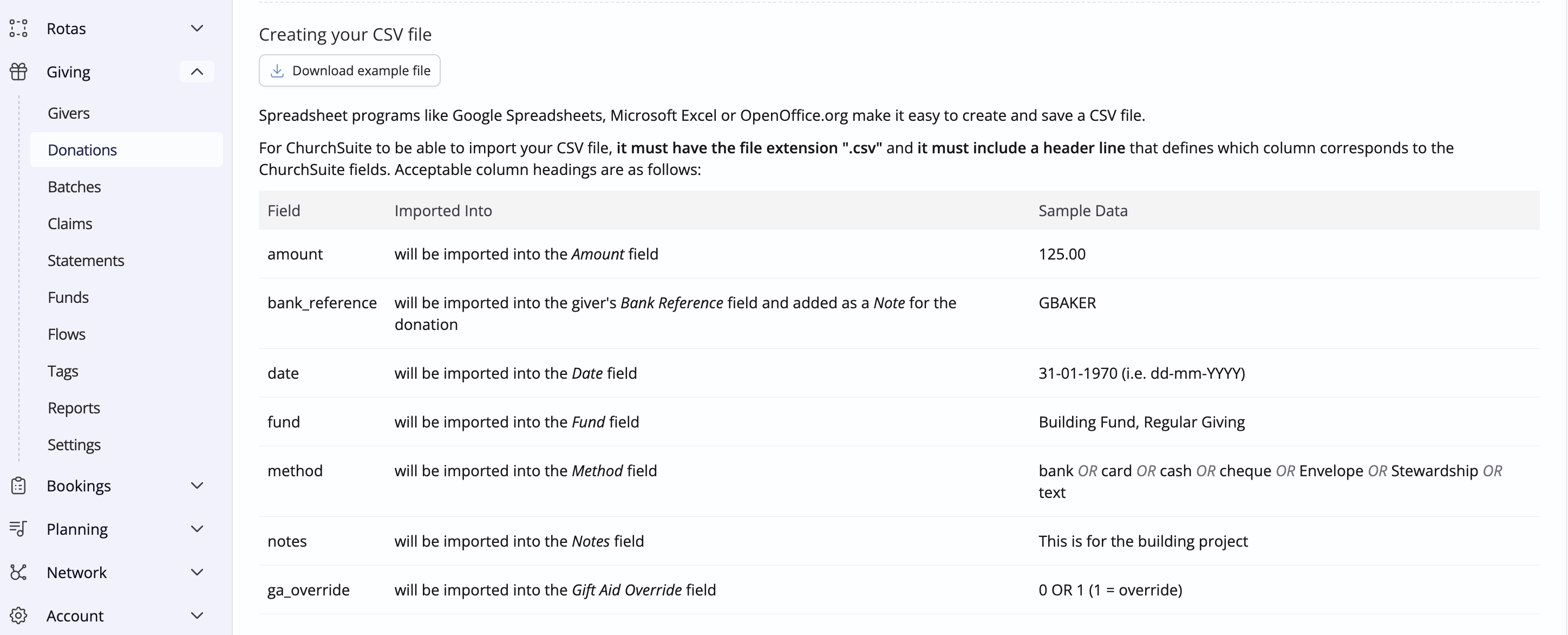Download example file button
1568x635 pixels.
click(349, 70)
